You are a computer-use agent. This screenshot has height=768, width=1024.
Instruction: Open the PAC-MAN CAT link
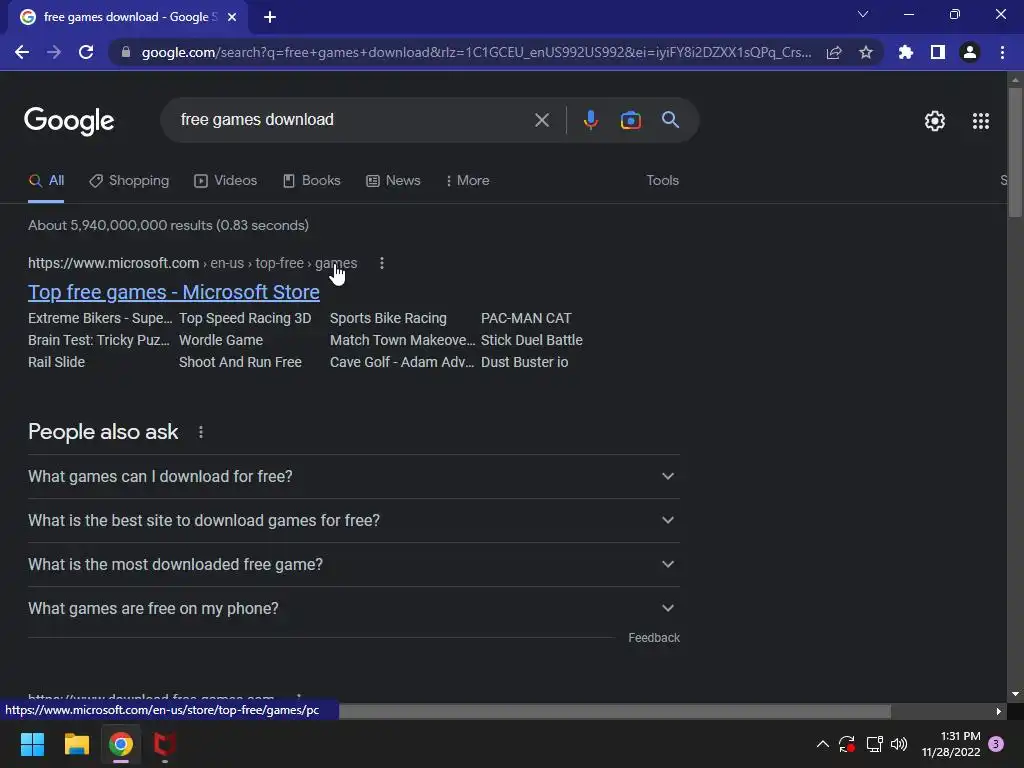[x=526, y=318]
